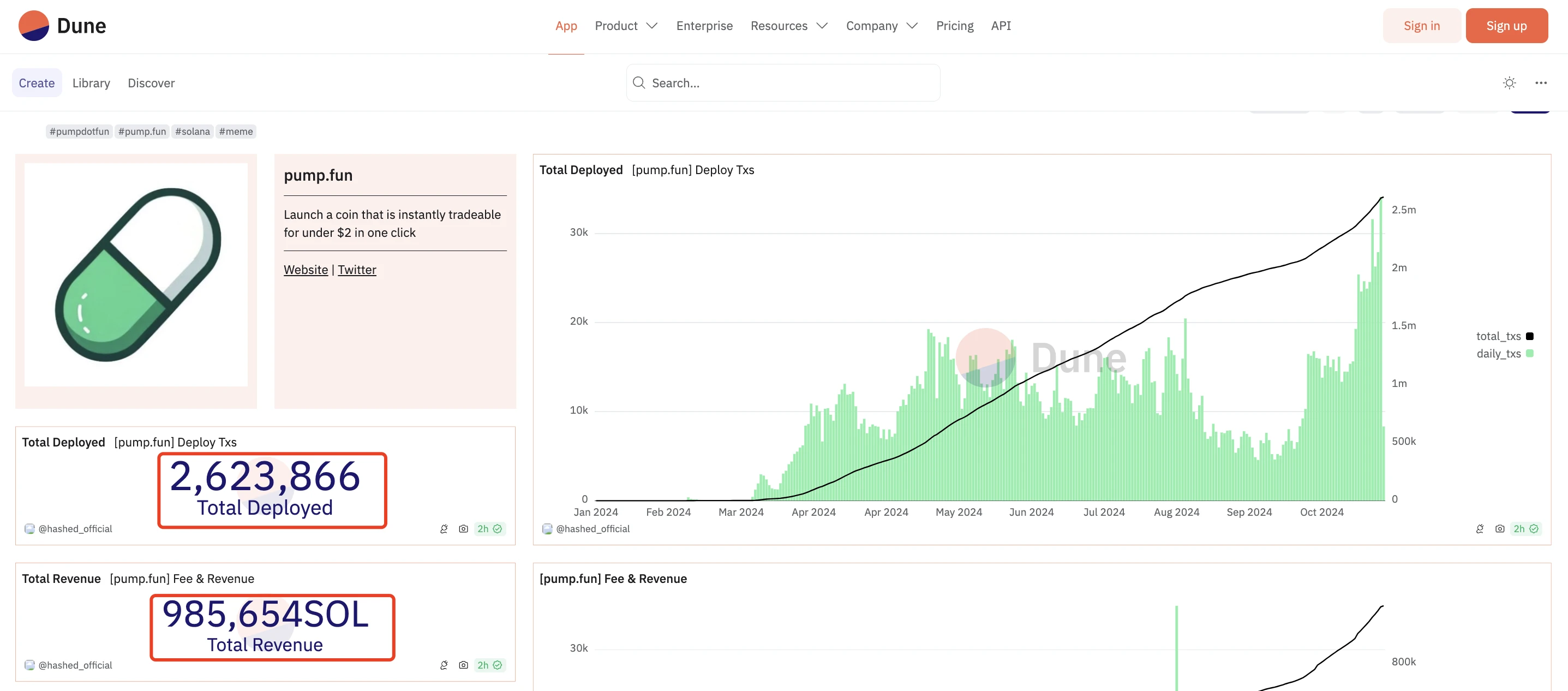Click the Twitter link for pump.fun

point(356,270)
